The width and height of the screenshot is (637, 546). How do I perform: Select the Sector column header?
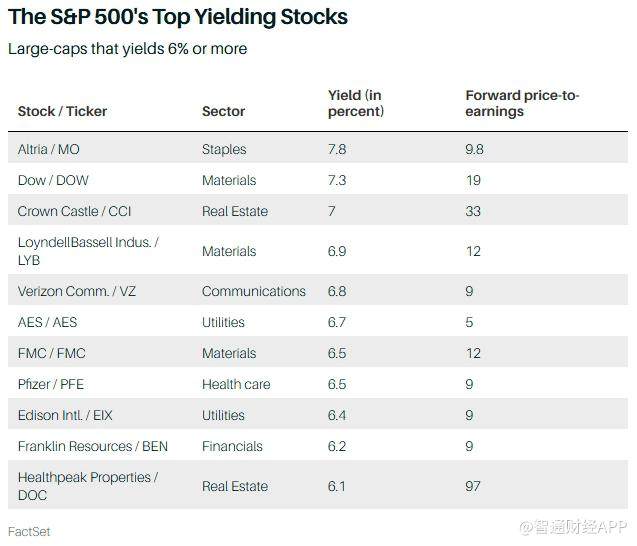click(x=223, y=111)
